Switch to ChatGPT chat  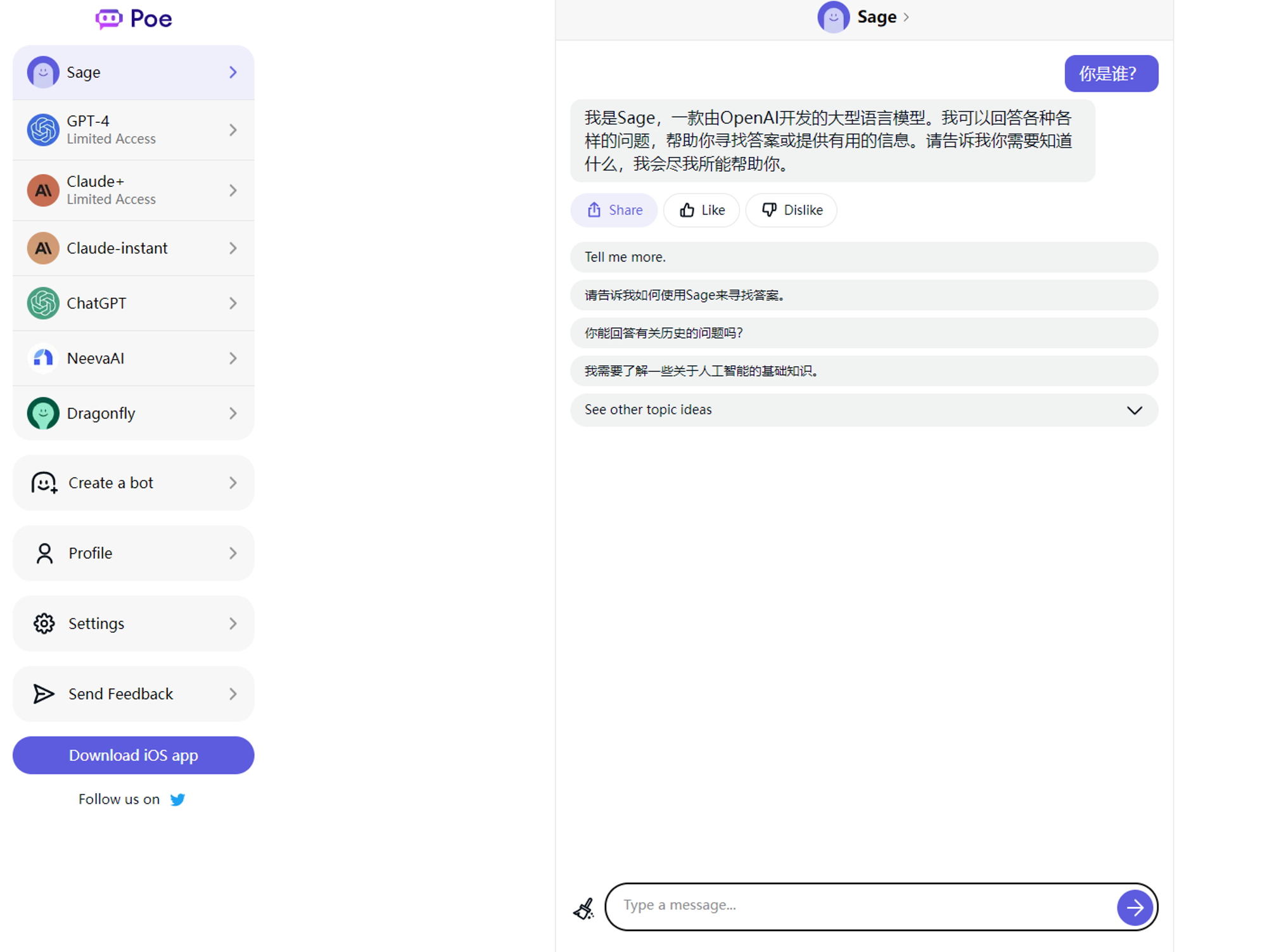coord(133,303)
